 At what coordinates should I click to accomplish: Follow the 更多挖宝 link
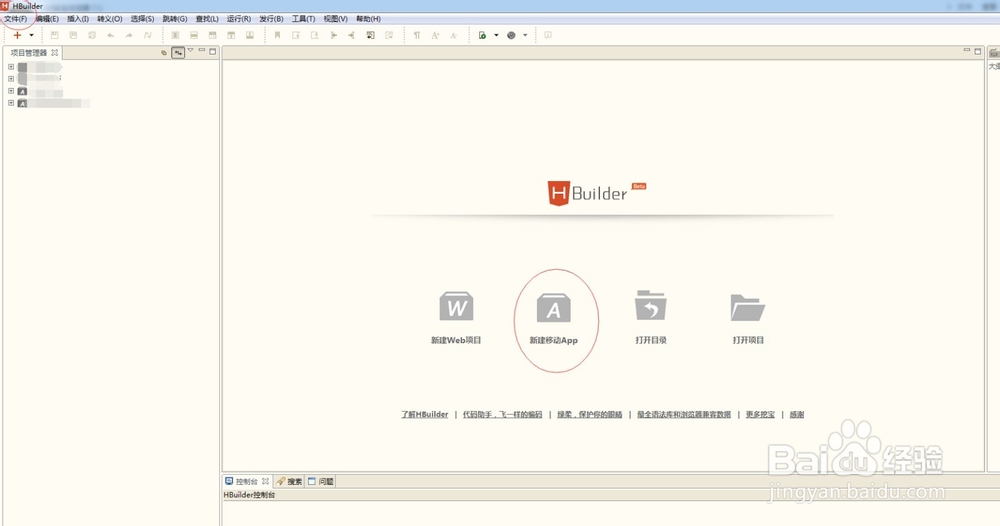click(x=760, y=414)
